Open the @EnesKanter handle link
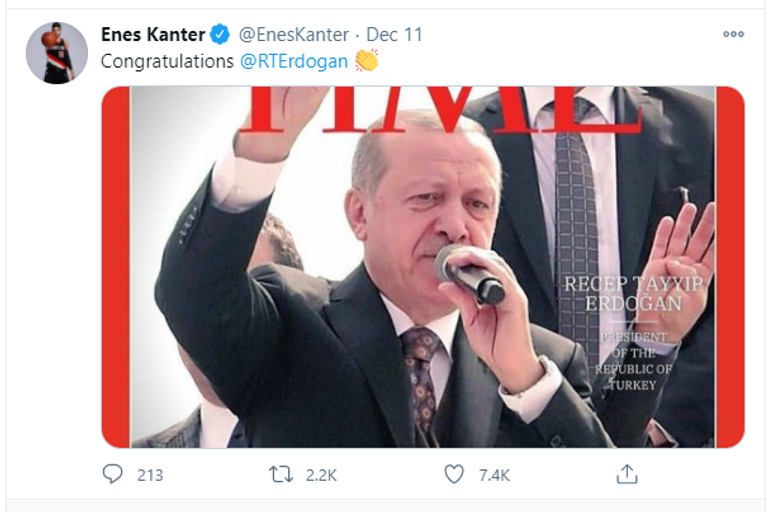 [x=294, y=35]
